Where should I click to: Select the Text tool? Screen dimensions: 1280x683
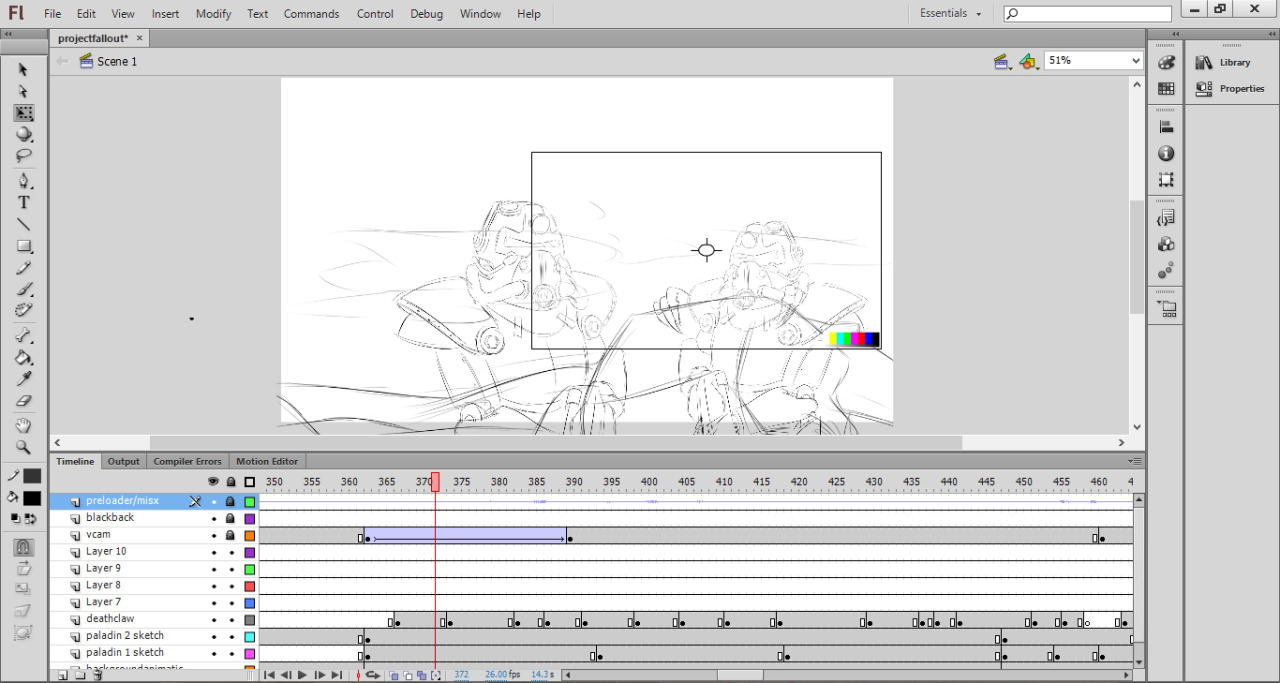pos(24,203)
